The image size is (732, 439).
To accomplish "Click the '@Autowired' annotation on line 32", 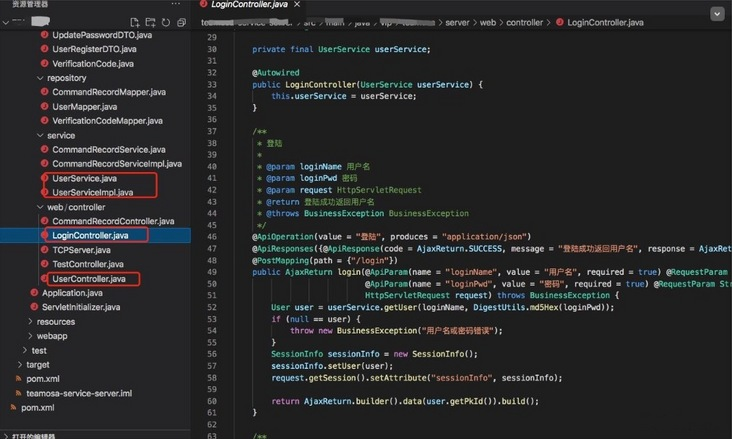I will pos(276,72).
